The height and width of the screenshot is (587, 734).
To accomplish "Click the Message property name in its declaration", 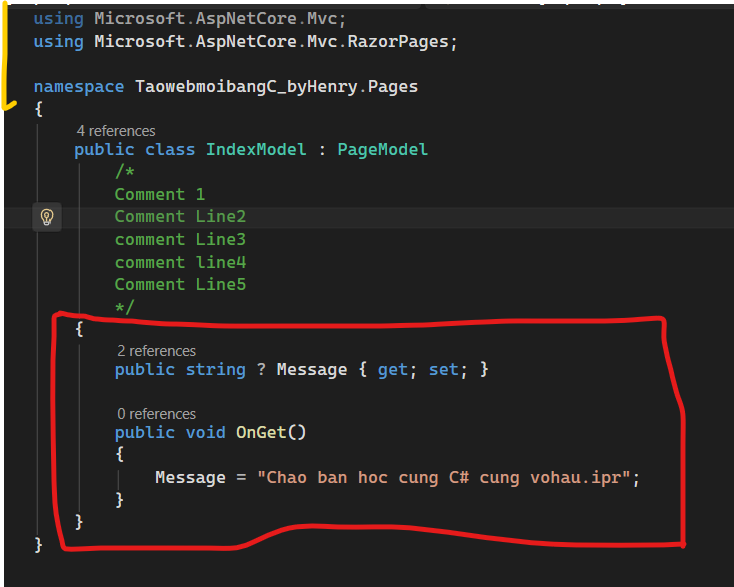I will coord(312,370).
